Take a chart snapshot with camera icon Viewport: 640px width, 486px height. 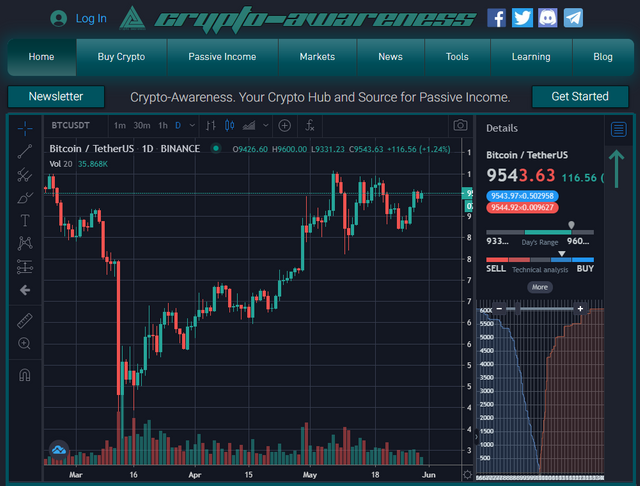pyautogui.click(x=460, y=125)
